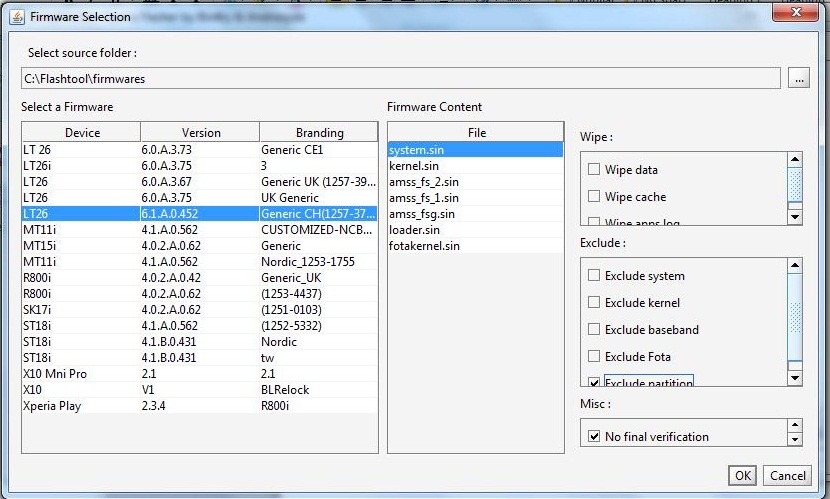Sort firmware list by Version column
The height and width of the screenshot is (499, 830).
click(201, 132)
